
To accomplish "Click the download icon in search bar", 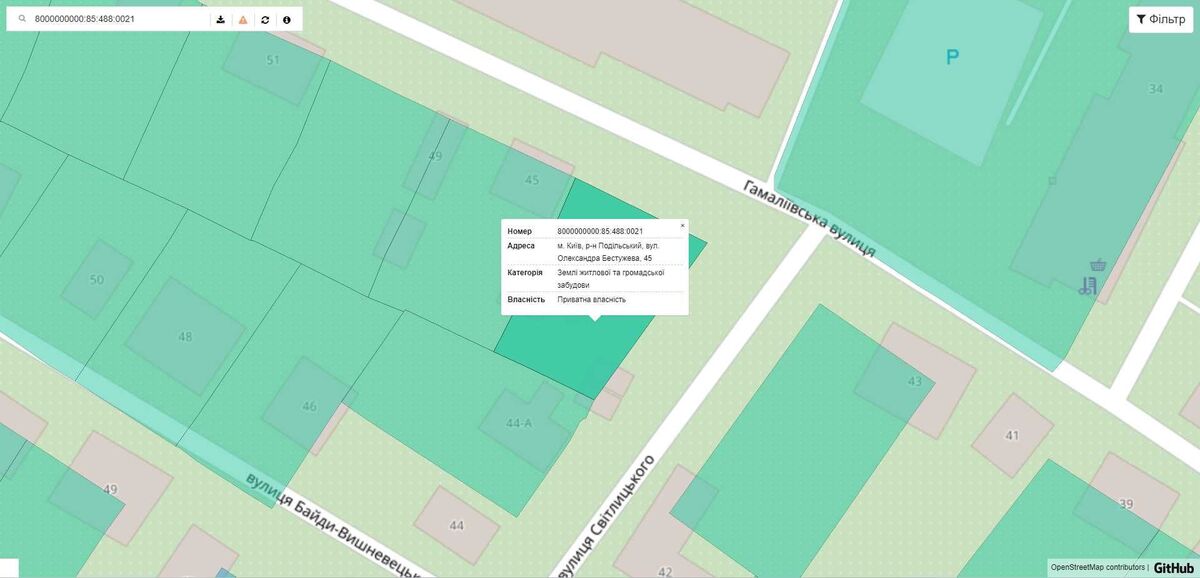I will pos(221,19).
